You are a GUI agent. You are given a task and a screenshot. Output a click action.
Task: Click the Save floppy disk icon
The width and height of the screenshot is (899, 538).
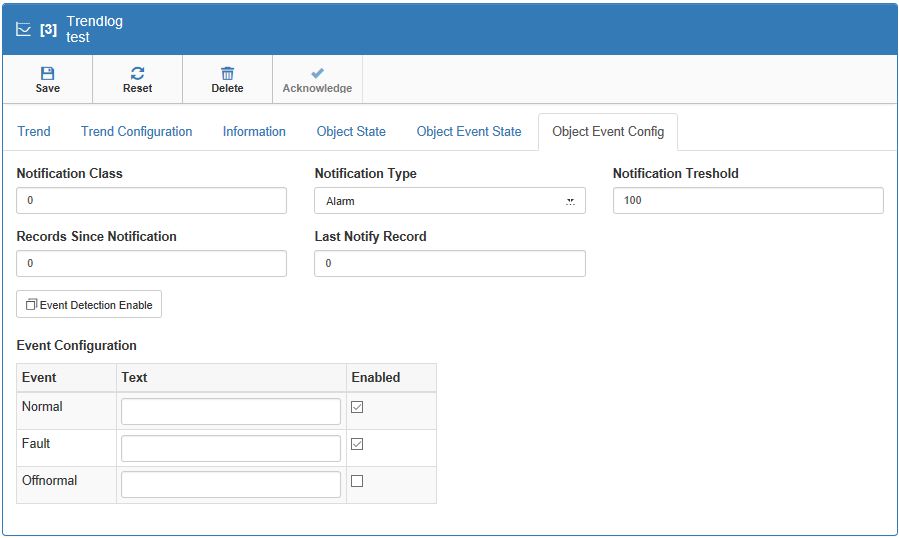pos(47,73)
